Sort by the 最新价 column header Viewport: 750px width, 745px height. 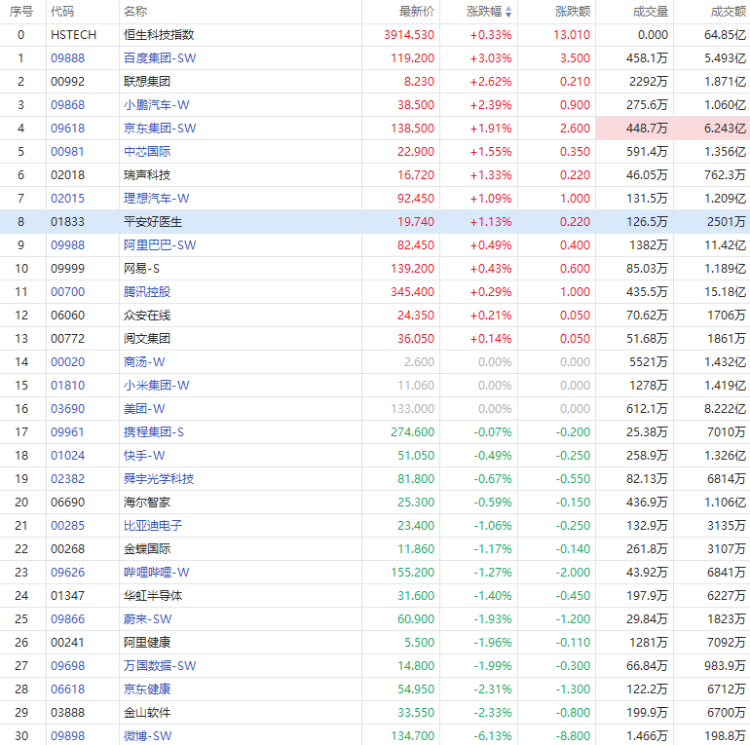[417, 11]
